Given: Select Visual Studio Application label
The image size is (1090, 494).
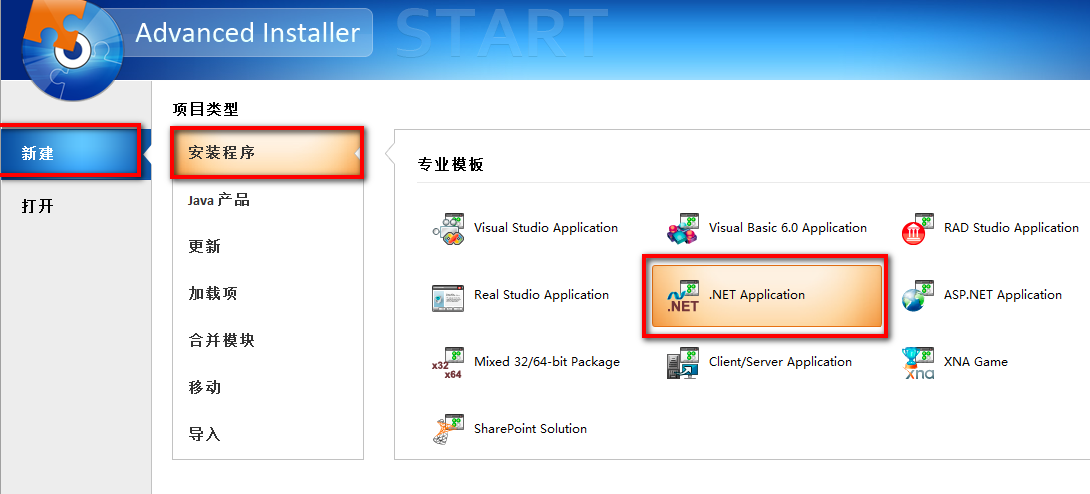Looking at the screenshot, I should tap(546, 228).
